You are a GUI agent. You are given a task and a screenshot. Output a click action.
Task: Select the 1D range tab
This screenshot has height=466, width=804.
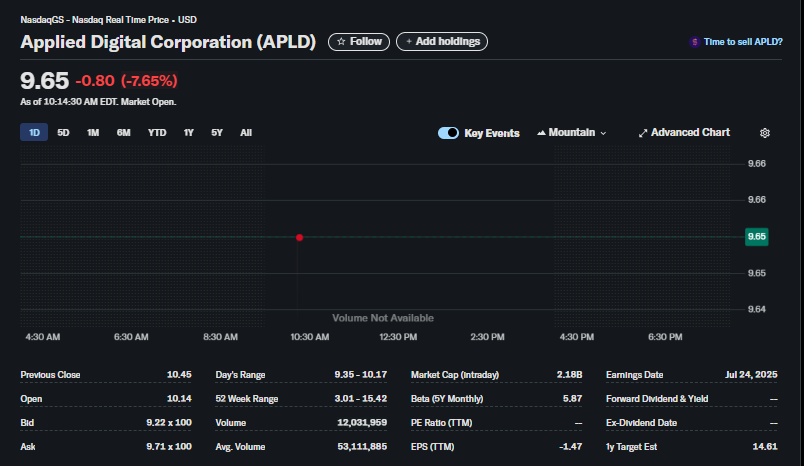tap(34, 132)
